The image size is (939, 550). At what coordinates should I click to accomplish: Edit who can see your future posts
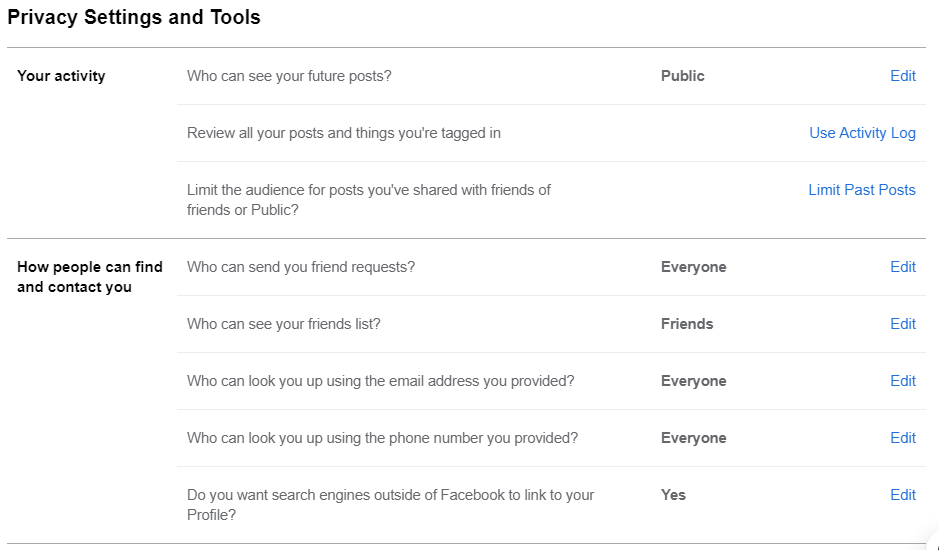[902, 76]
